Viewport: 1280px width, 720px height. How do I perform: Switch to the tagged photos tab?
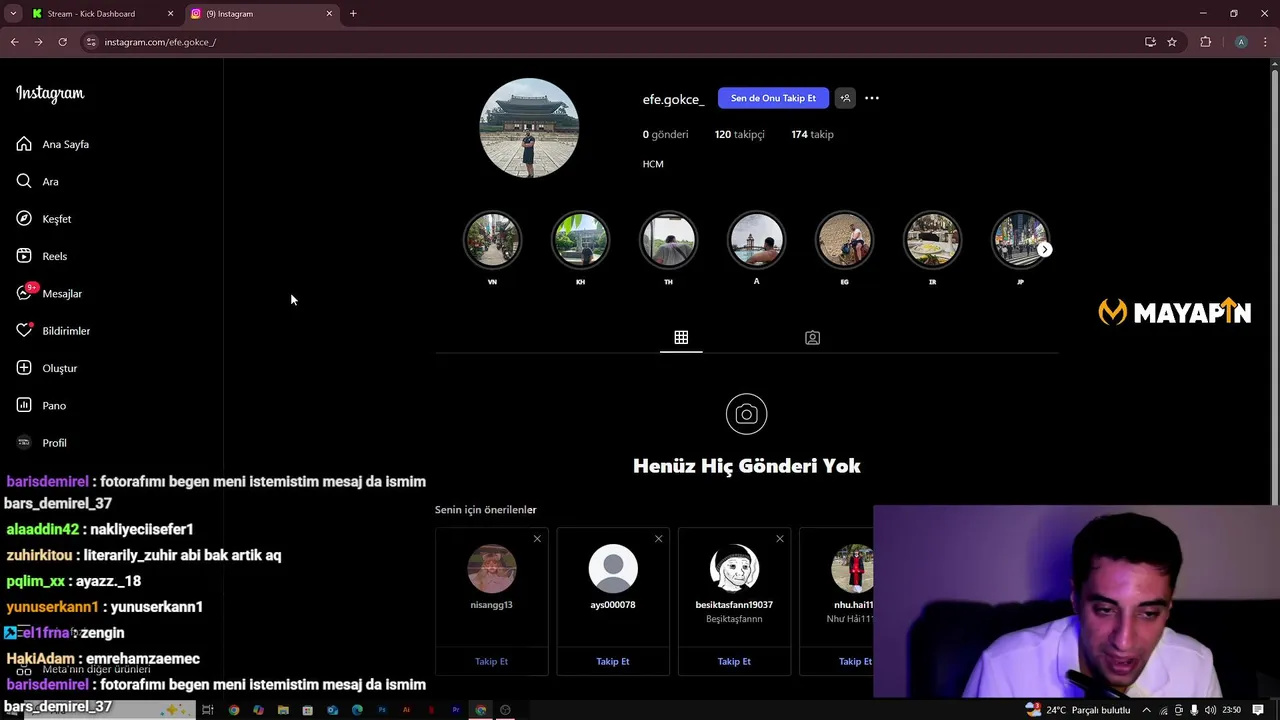(x=812, y=338)
